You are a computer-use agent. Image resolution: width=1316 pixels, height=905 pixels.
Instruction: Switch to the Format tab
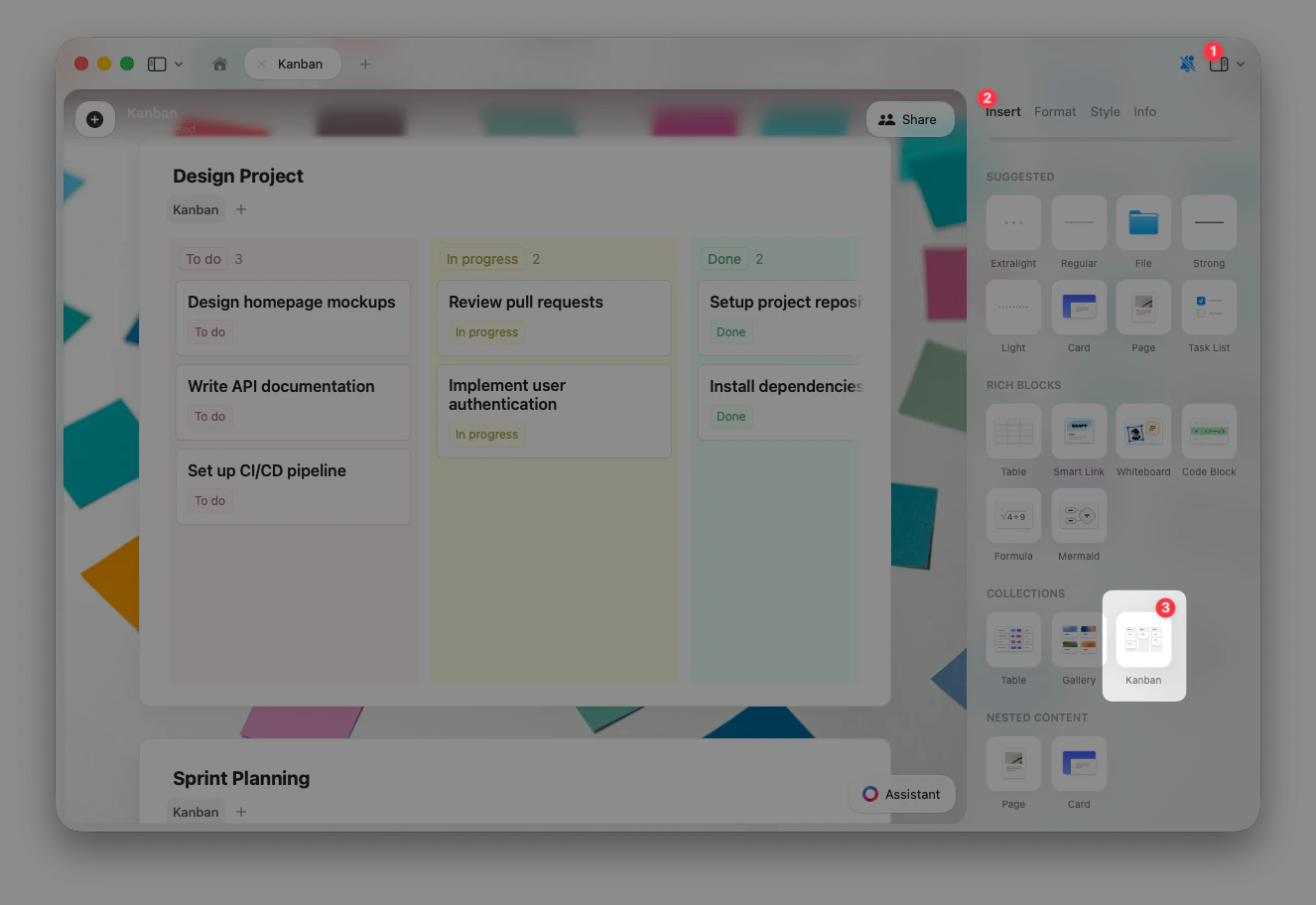(1055, 111)
